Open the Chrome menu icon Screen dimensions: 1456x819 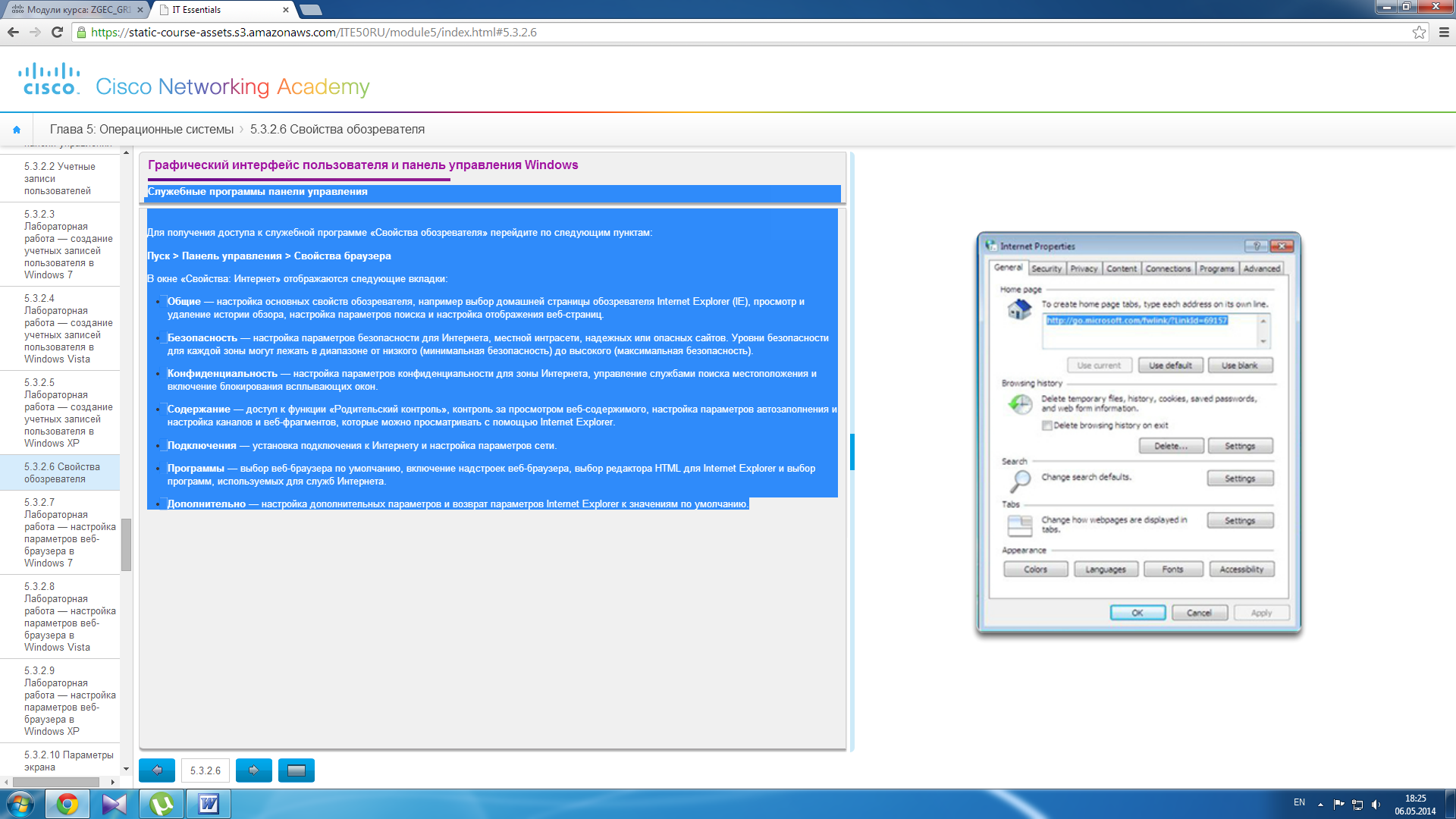1444,32
